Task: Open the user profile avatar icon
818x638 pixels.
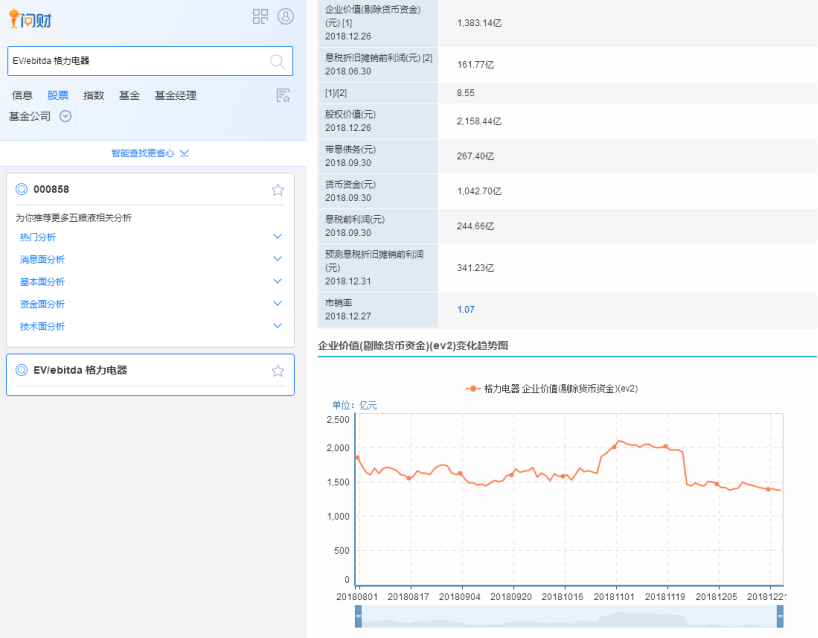Action: (285, 16)
